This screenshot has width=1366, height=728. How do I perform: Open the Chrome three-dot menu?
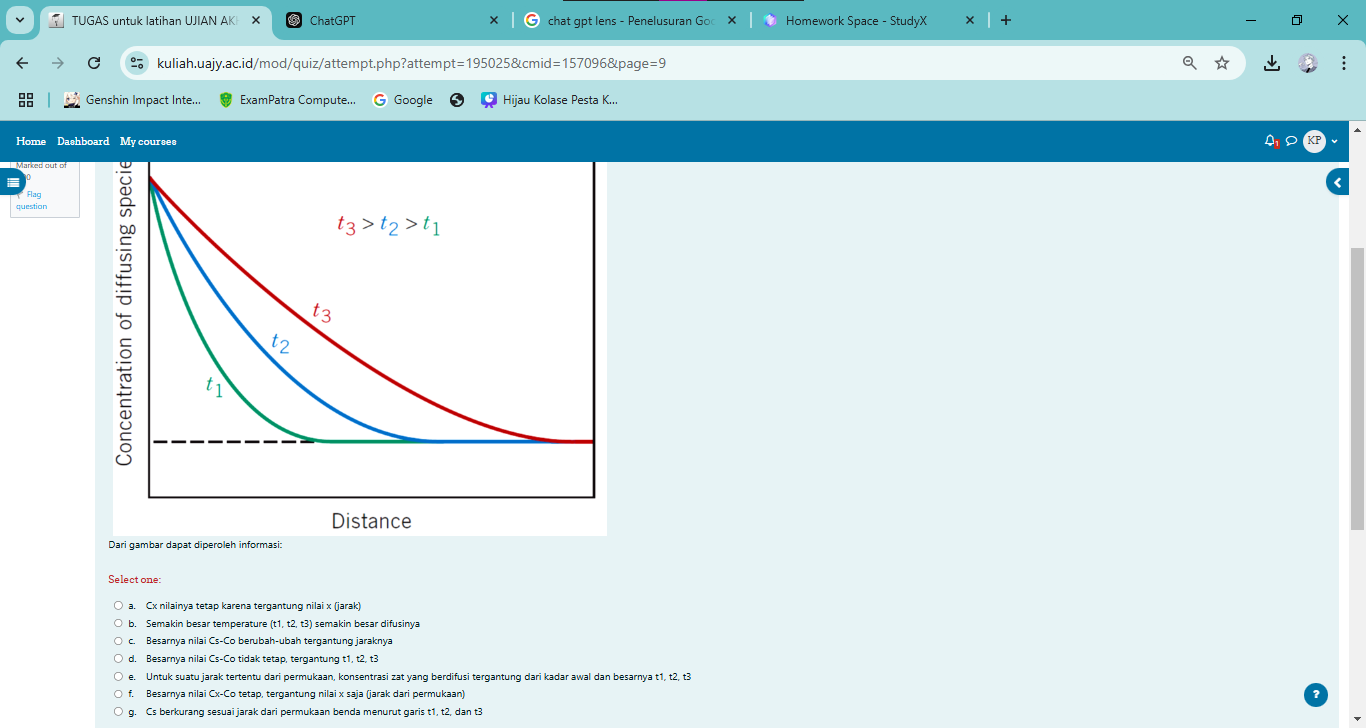[1343, 63]
